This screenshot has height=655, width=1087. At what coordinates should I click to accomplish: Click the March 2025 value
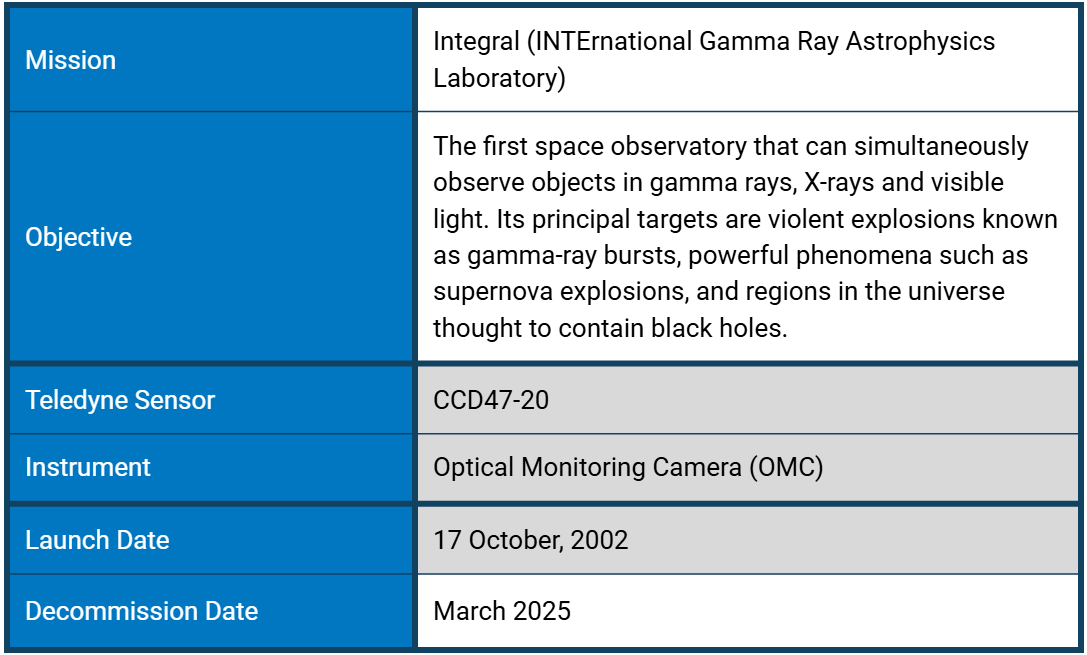coord(502,611)
